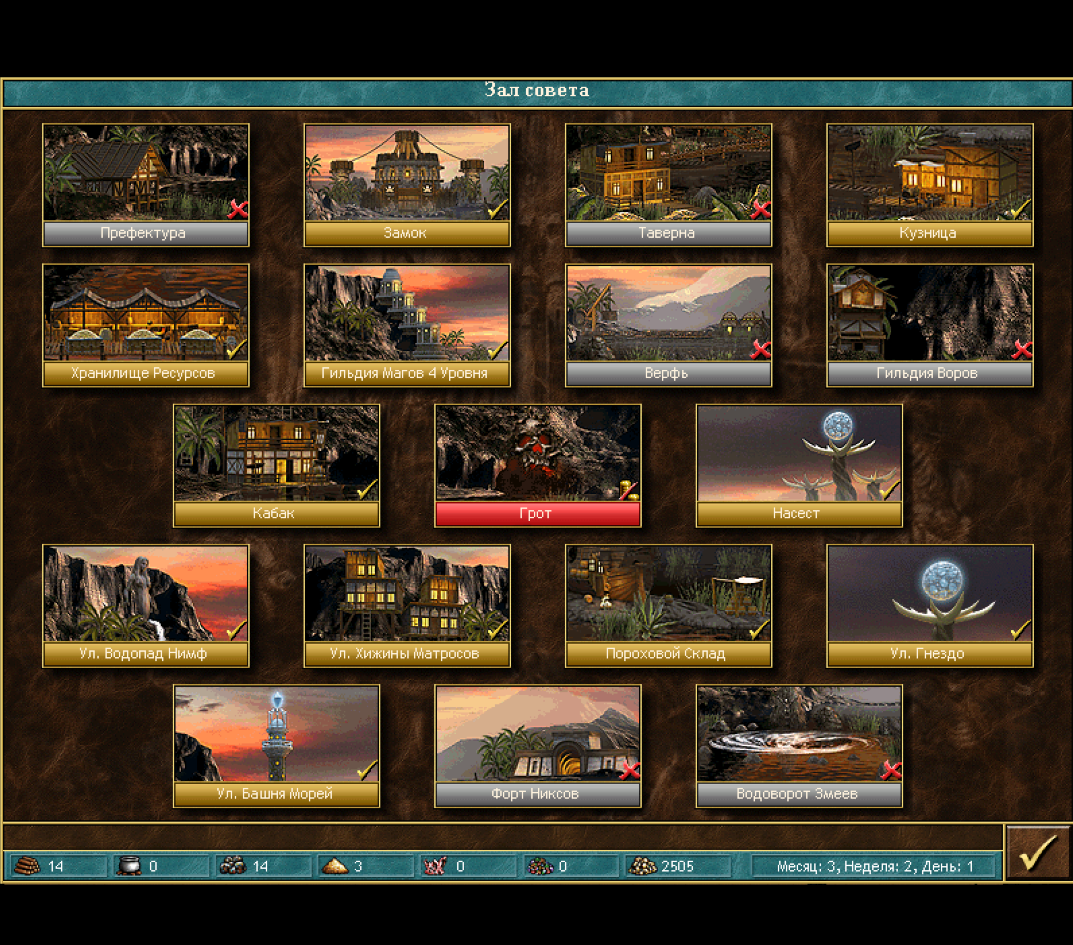Select the Гильдия Воров building
The height and width of the screenshot is (945, 1073).
pos(930,325)
